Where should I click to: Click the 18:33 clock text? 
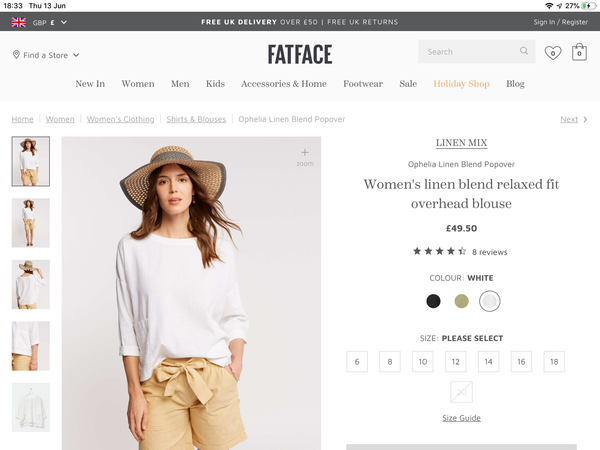[13, 6]
